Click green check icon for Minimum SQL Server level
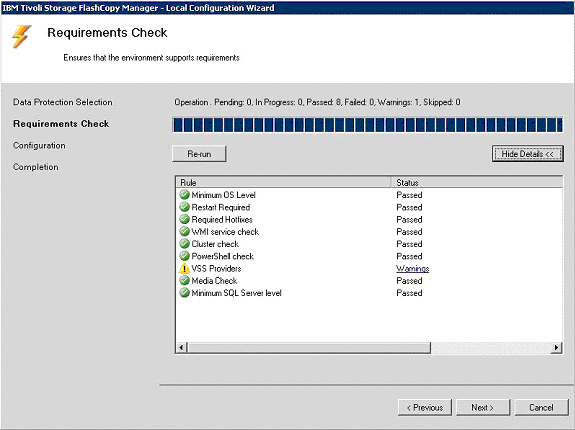575x430 pixels. point(184,293)
